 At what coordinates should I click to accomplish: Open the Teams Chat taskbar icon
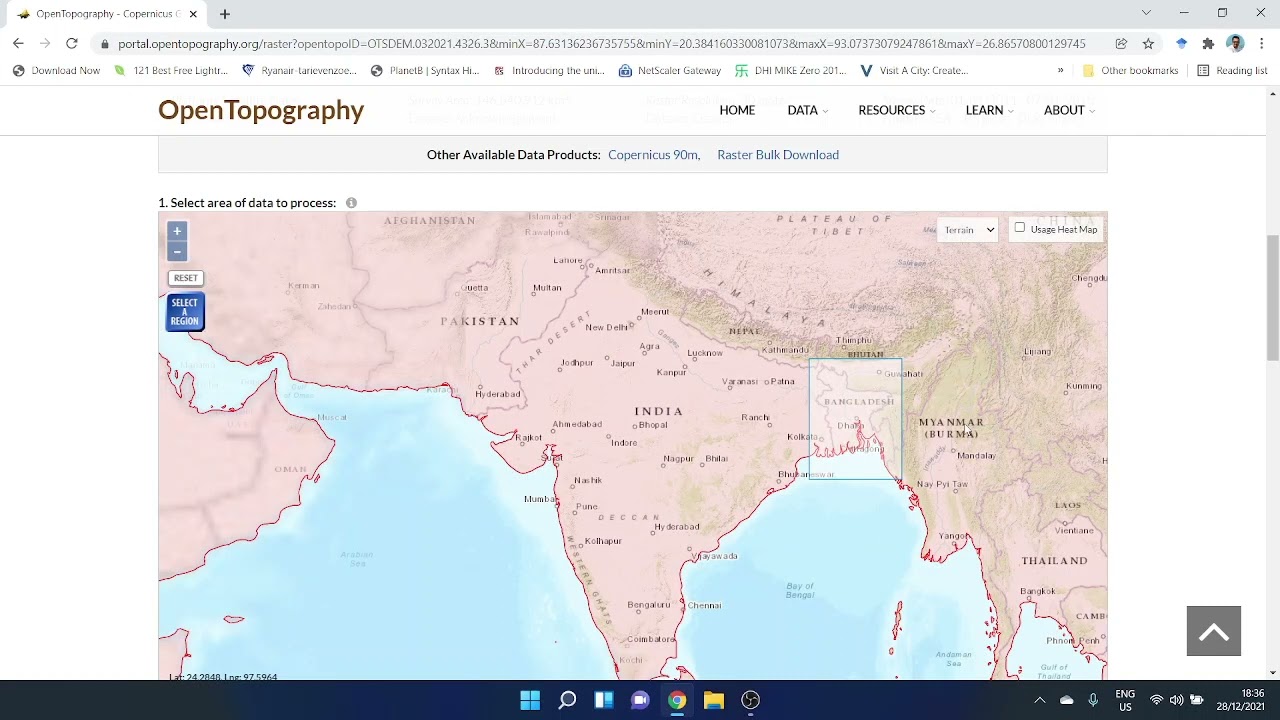(x=641, y=700)
